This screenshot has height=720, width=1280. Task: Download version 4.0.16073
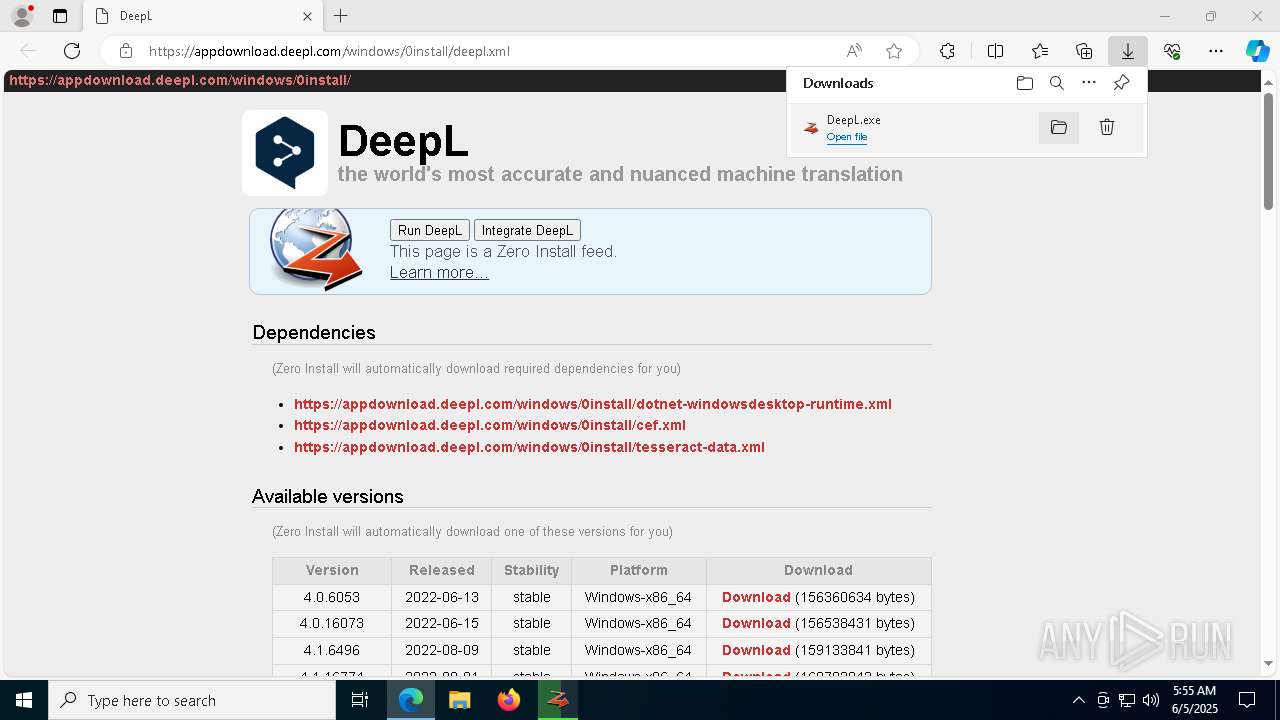[756, 623]
